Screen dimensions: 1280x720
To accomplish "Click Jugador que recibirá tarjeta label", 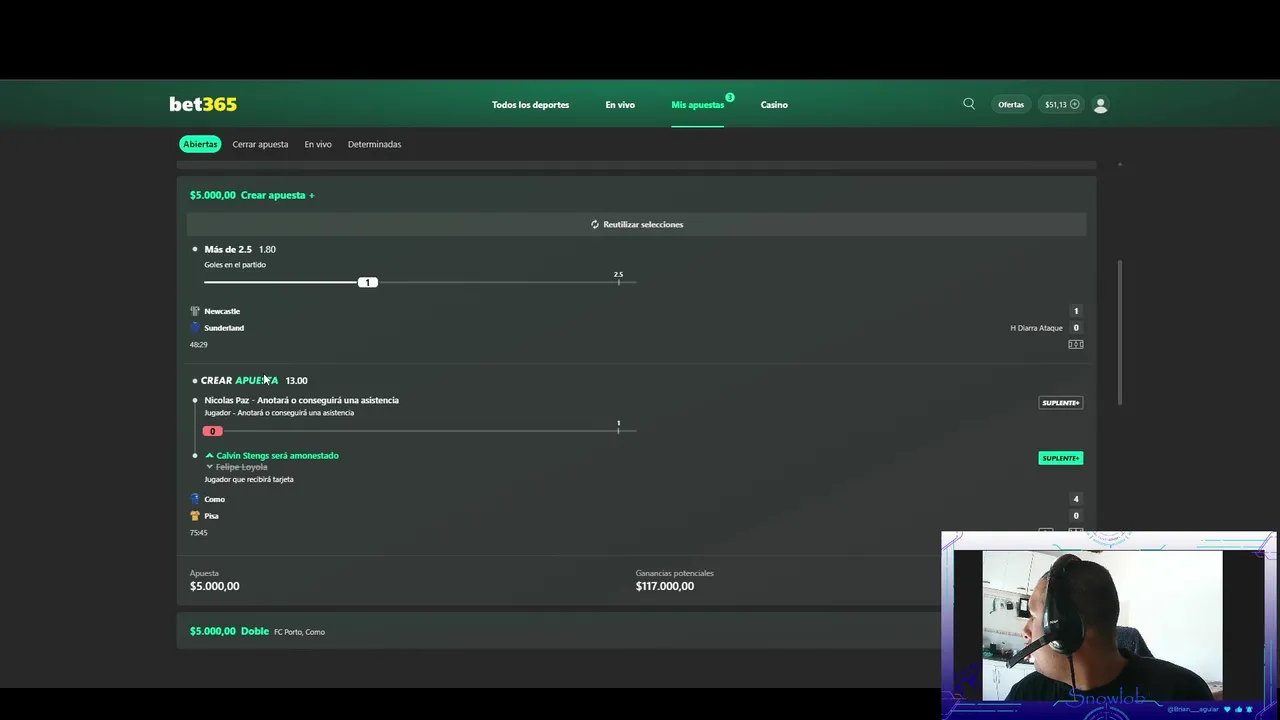I will pos(249,479).
